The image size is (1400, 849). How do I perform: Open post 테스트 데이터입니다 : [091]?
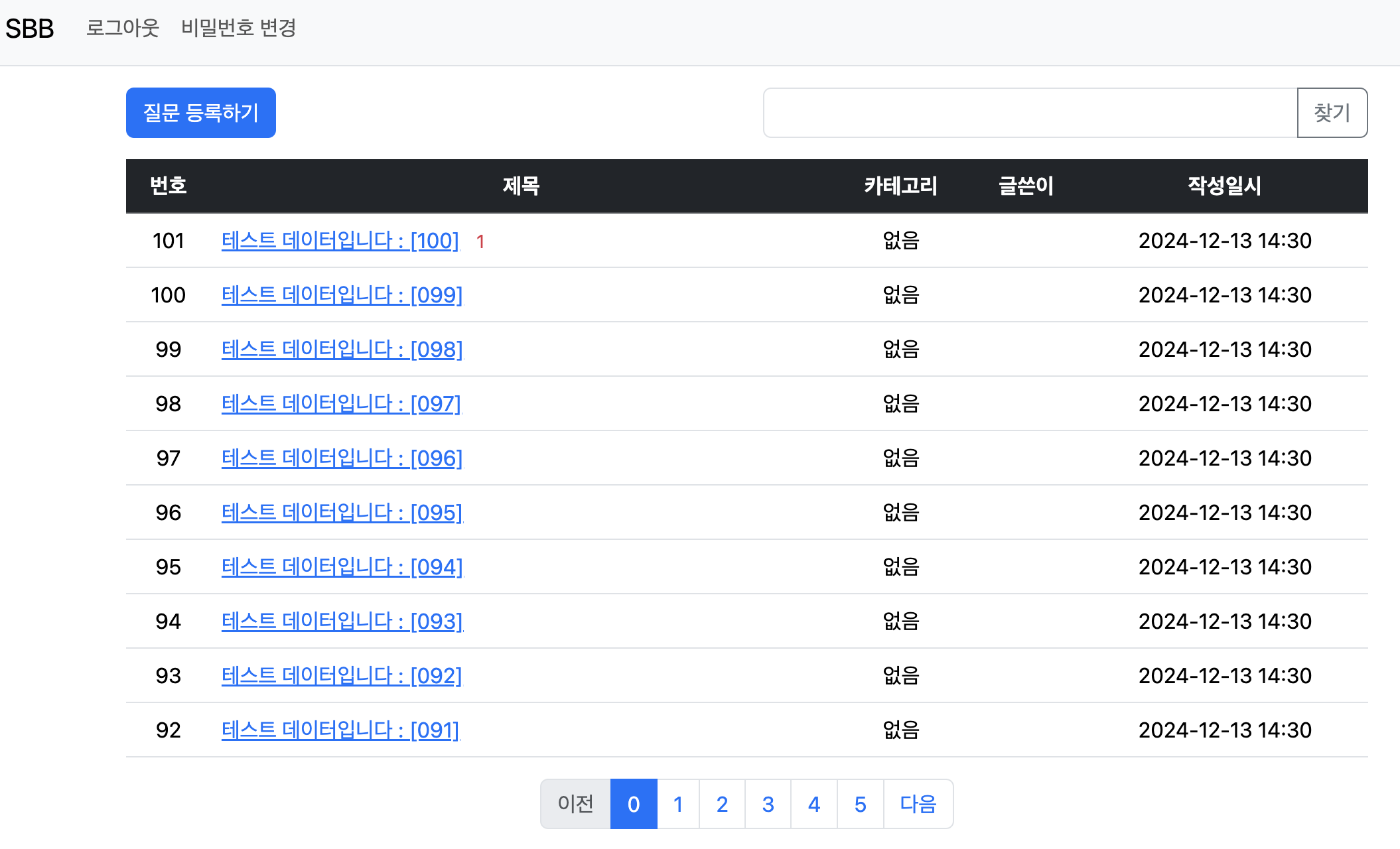tap(340, 730)
